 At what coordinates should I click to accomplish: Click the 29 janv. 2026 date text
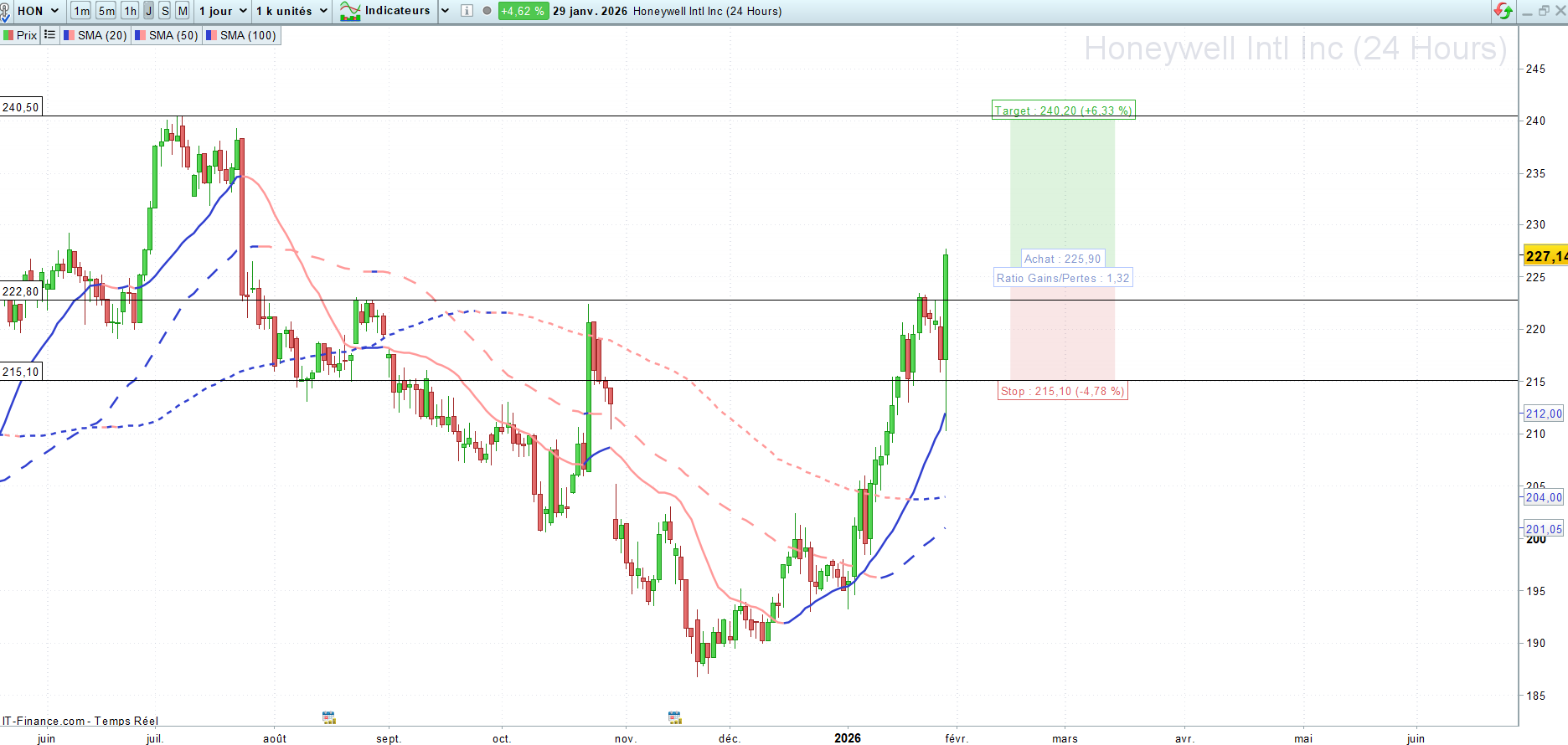click(590, 11)
